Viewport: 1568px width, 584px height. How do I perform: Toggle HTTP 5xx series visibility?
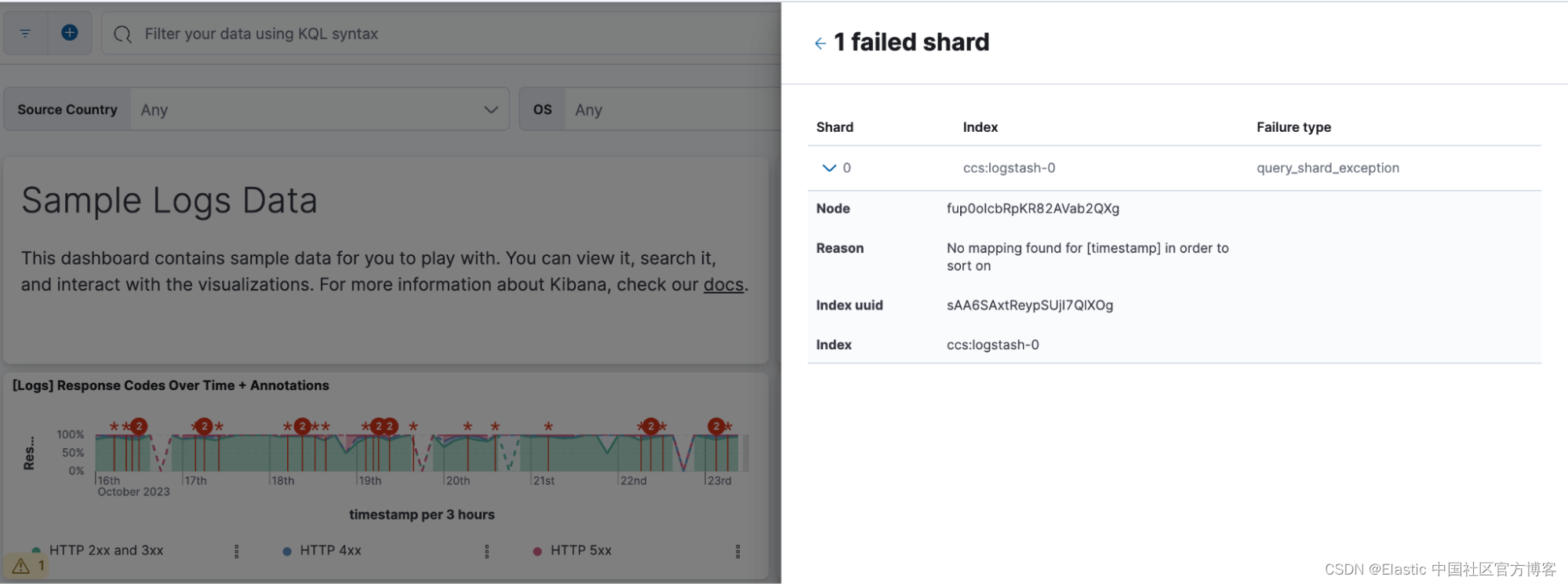coord(580,550)
